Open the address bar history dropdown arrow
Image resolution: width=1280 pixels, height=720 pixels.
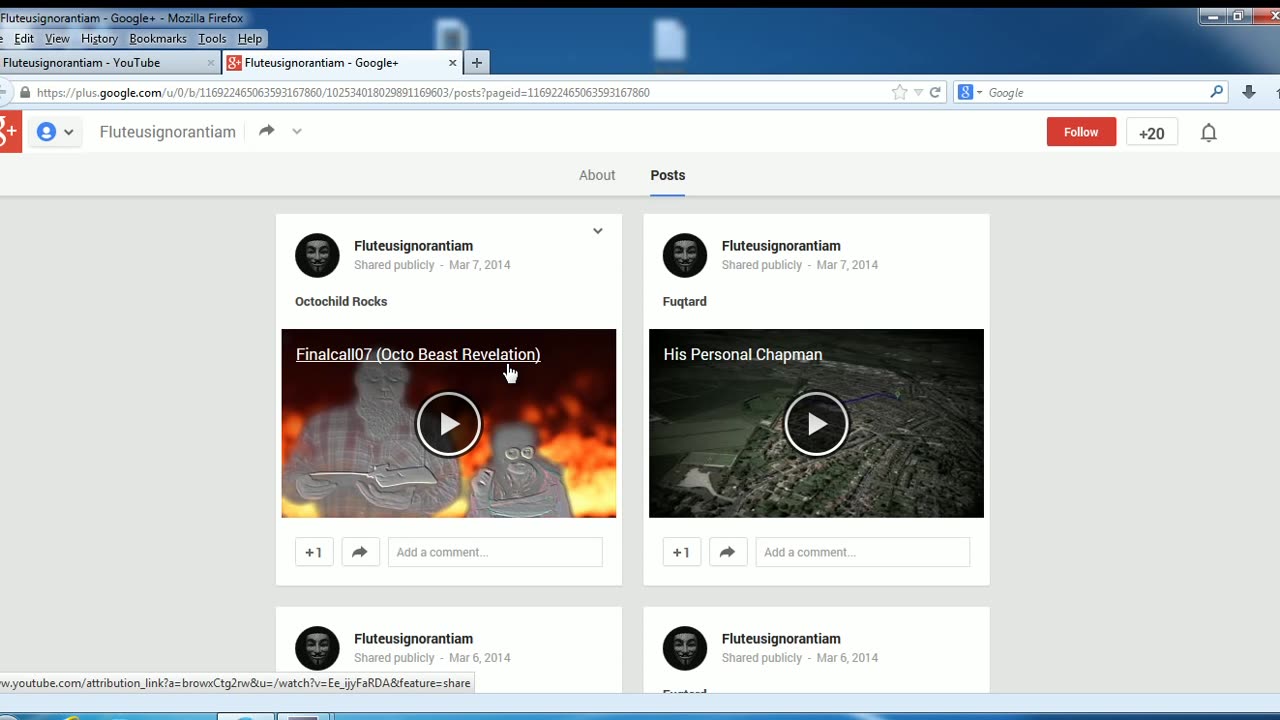click(918, 92)
